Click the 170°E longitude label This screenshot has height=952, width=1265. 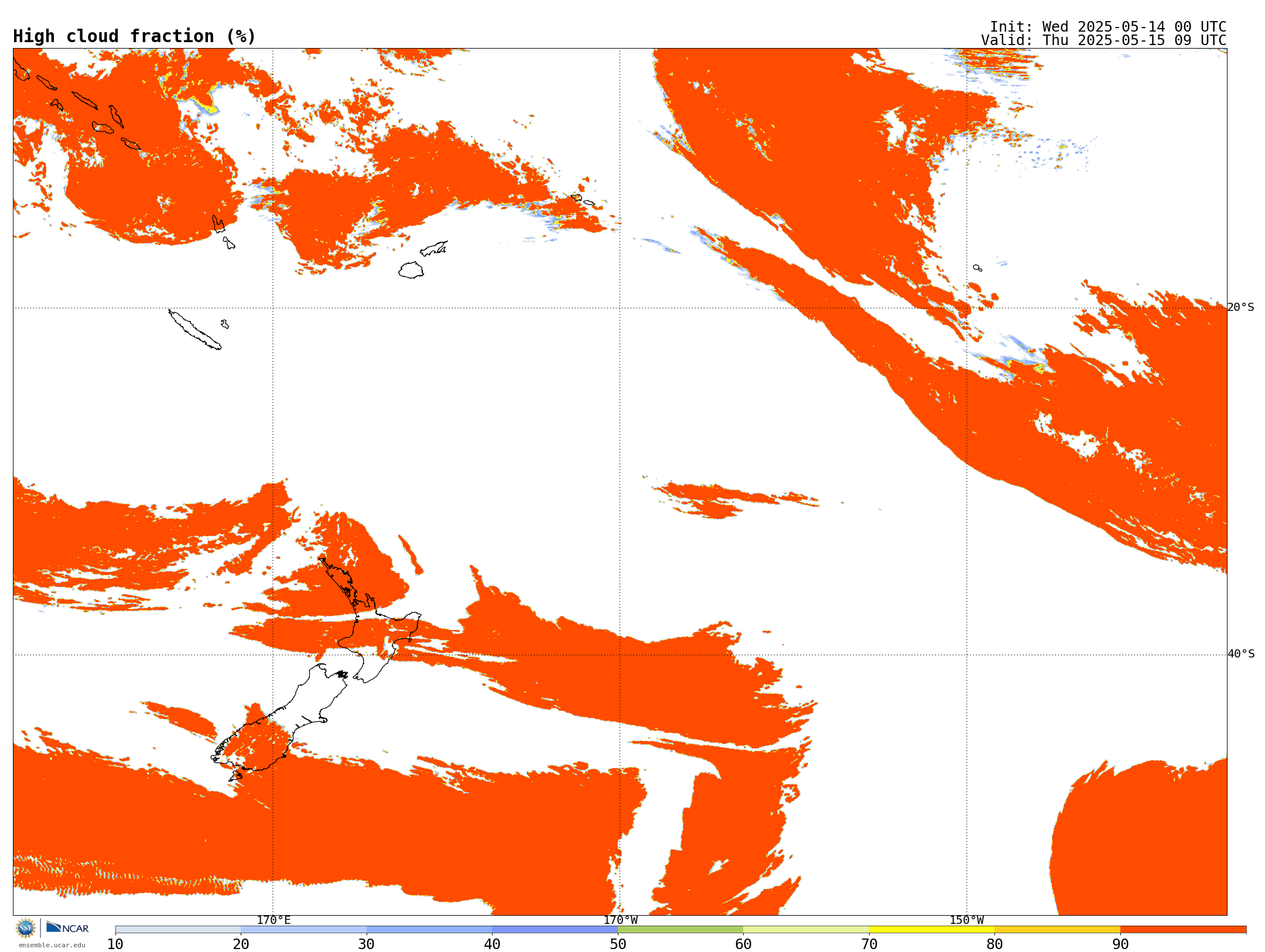pos(273,920)
